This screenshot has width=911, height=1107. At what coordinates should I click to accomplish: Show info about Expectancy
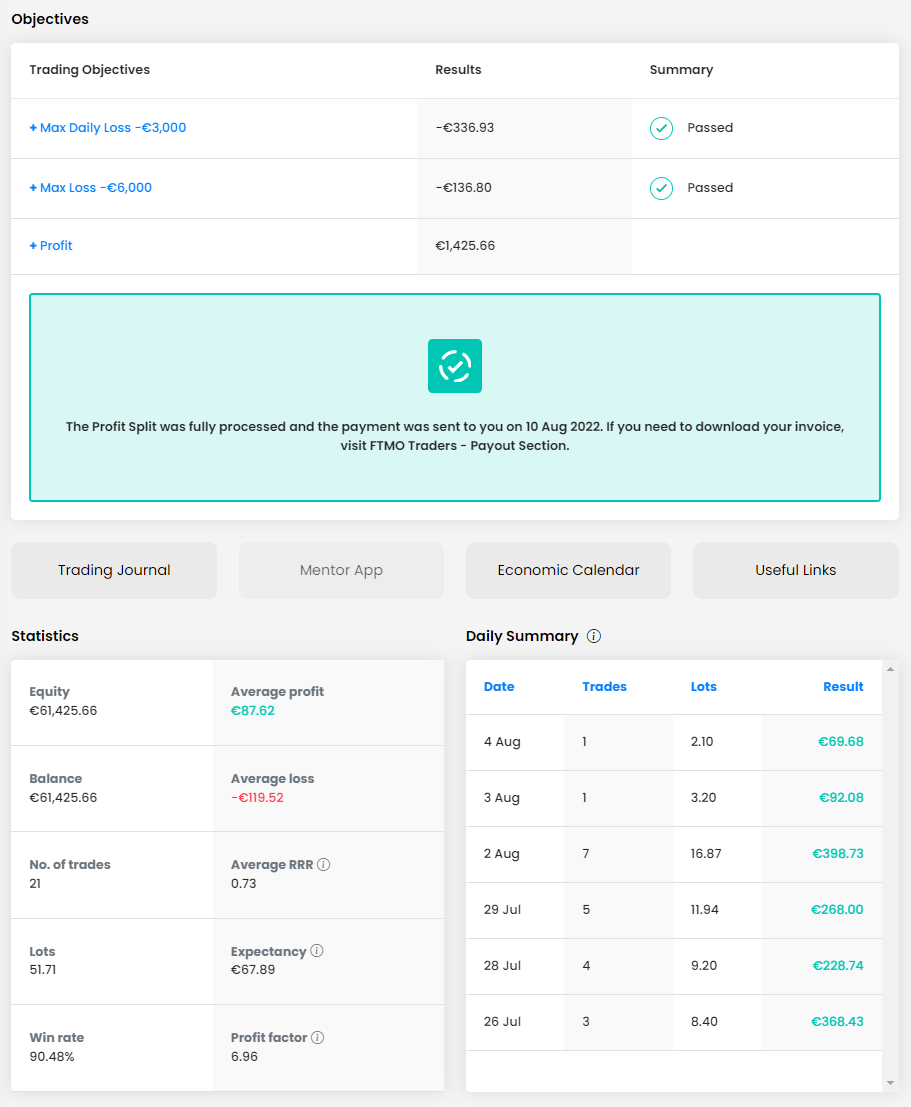coord(317,950)
